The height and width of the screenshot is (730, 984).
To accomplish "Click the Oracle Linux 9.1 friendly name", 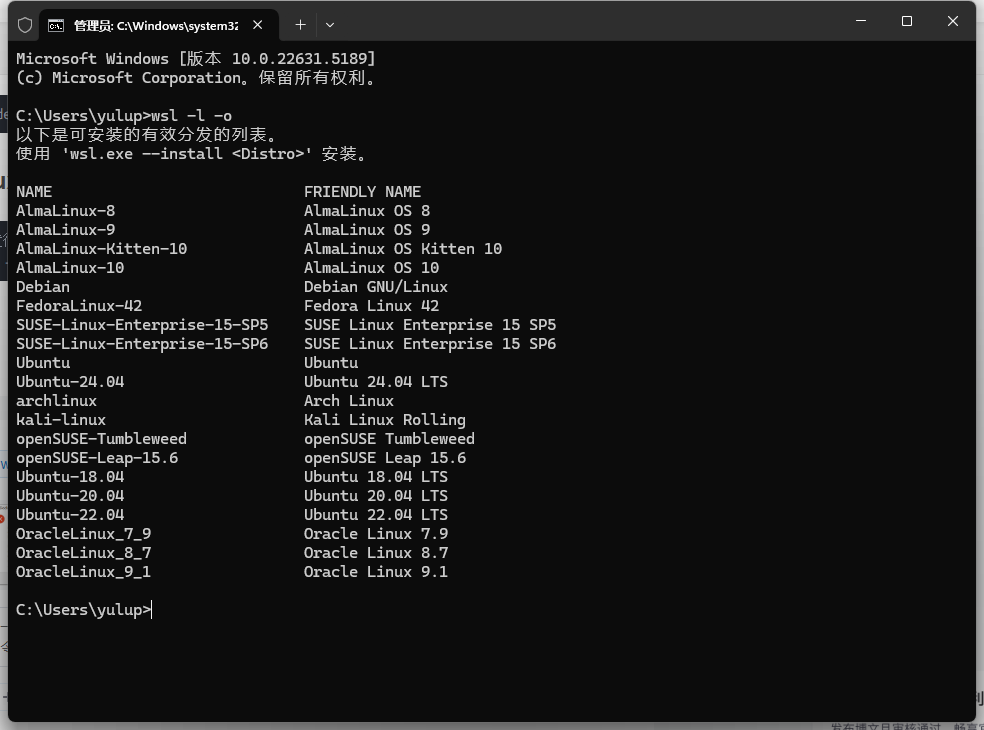I will click(x=375, y=571).
